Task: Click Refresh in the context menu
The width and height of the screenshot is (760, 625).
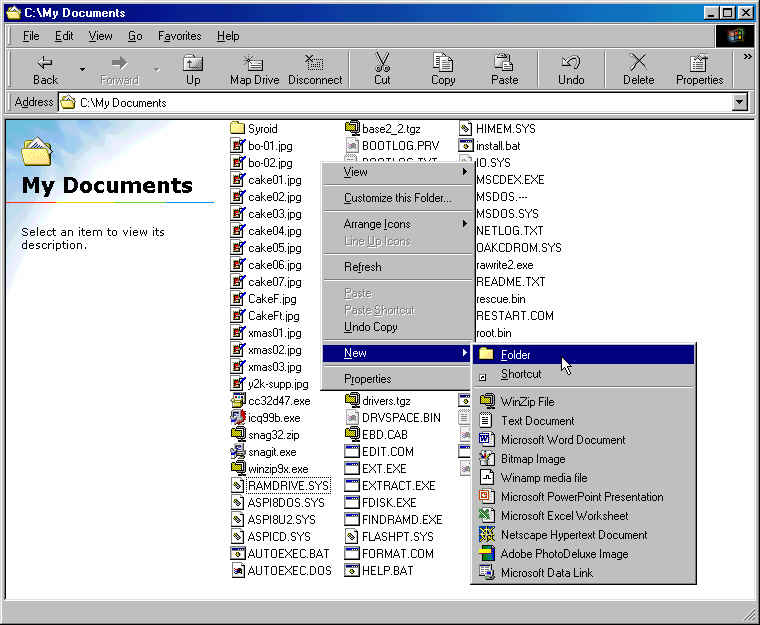Action: coord(362,267)
